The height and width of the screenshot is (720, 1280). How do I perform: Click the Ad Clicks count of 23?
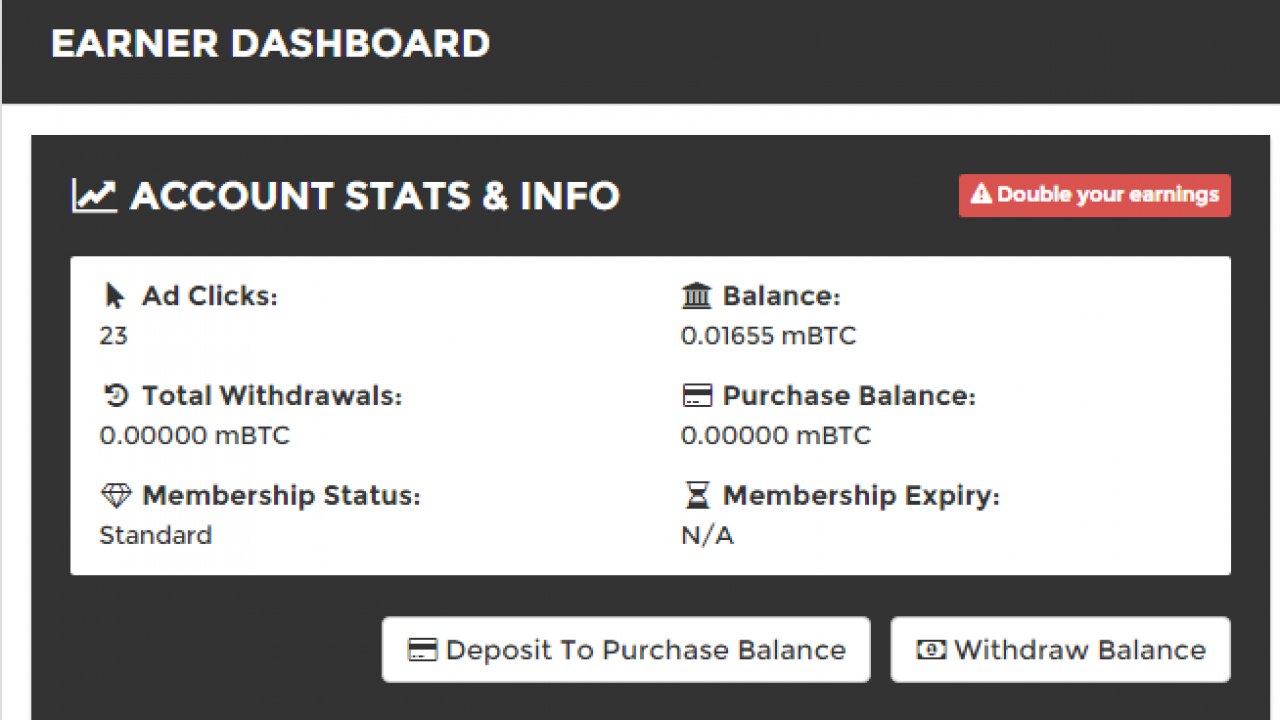point(113,336)
